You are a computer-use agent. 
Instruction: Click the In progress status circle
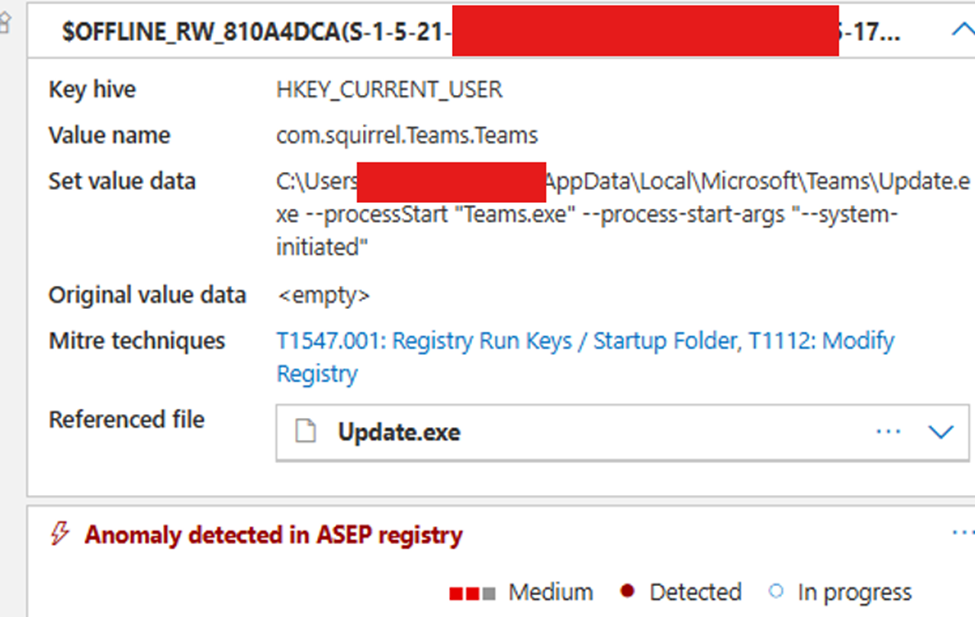coord(776,592)
